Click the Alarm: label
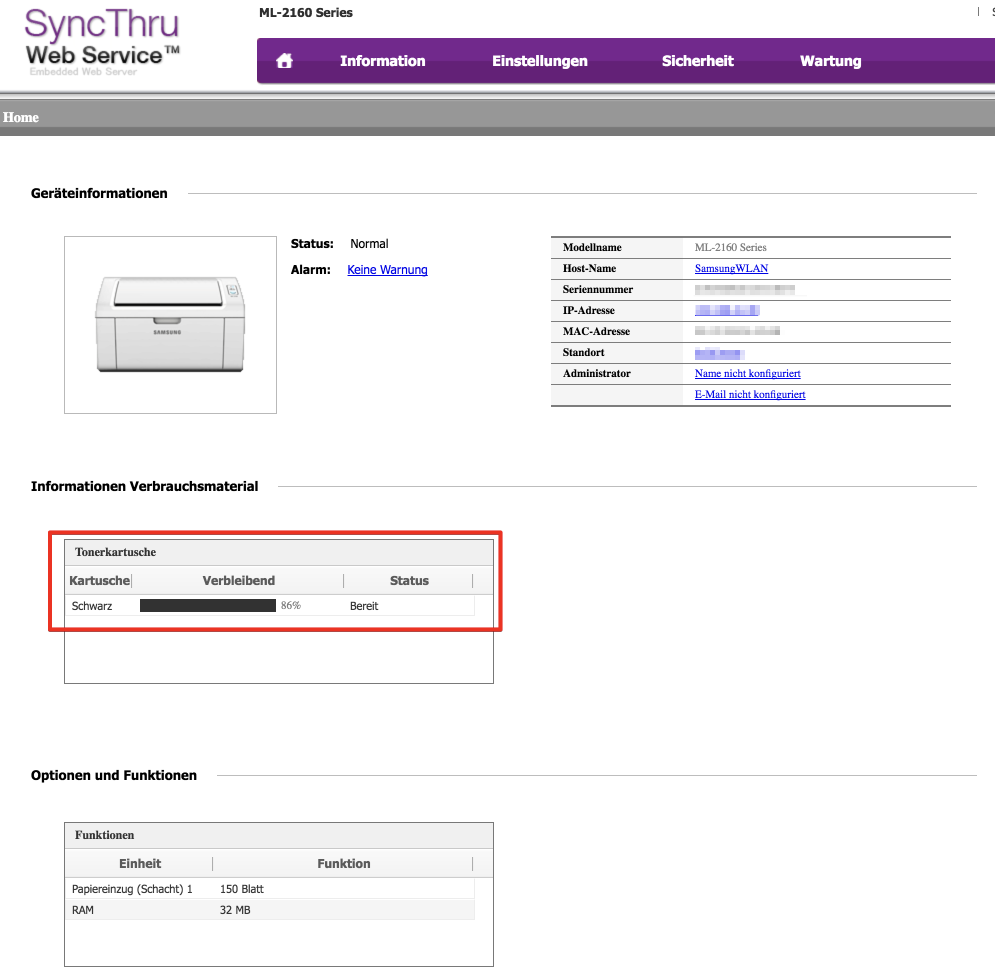The image size is (995, 975). point(310,270)
